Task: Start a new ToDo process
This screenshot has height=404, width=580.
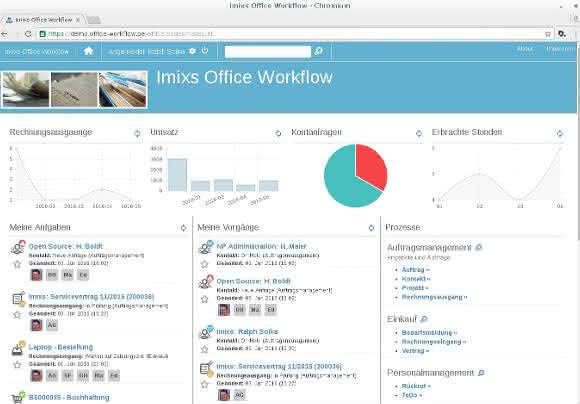Action: (x=412, y=395)
